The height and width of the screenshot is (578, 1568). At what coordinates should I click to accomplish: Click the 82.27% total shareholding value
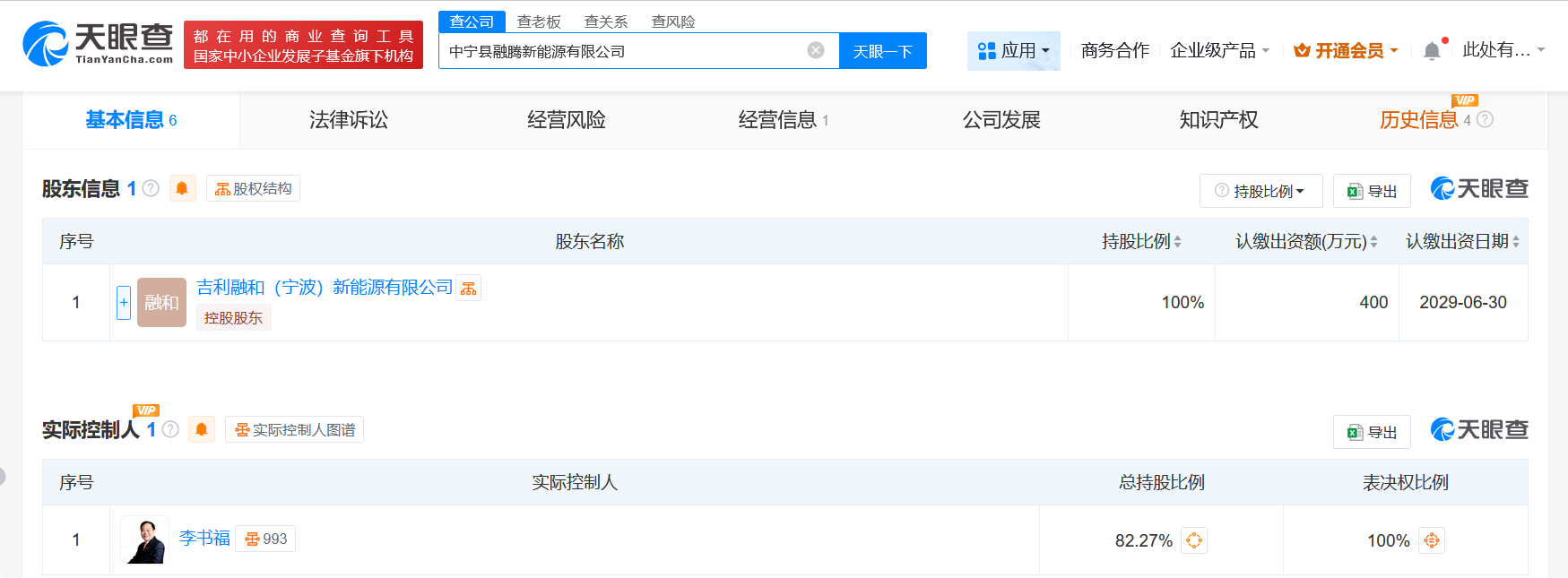click(1144, 540)
